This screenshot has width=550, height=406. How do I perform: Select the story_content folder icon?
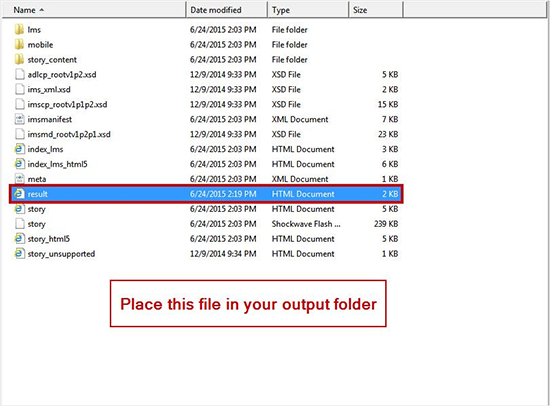tap(19, 59)
